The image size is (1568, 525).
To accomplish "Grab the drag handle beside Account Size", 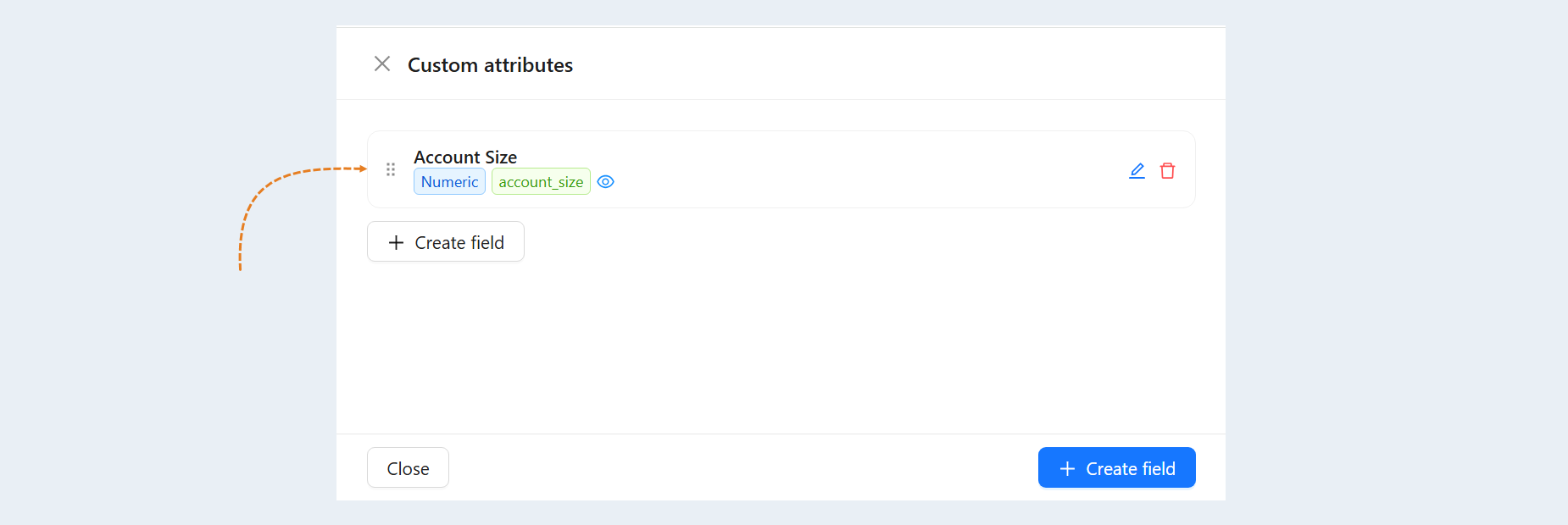I will point(391,169).
